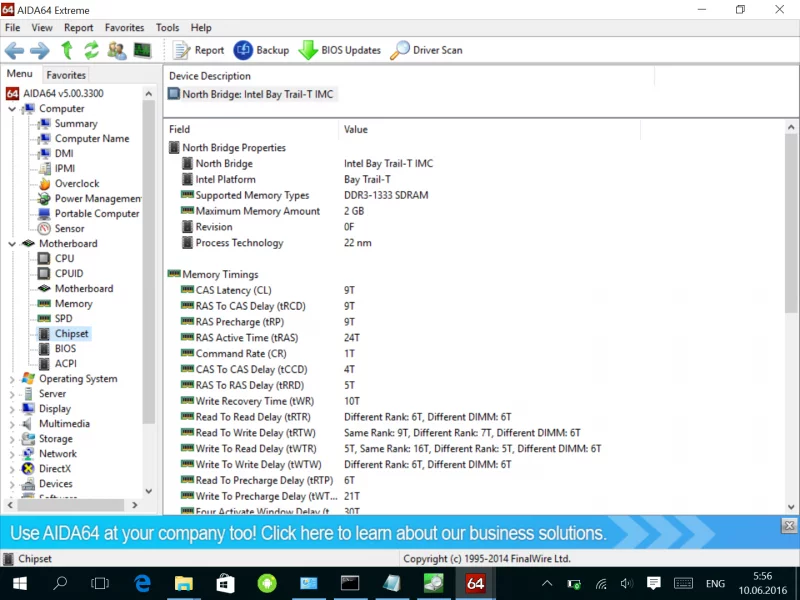Open the Overclock page
The image size is (800, 600).
point(77,184)
